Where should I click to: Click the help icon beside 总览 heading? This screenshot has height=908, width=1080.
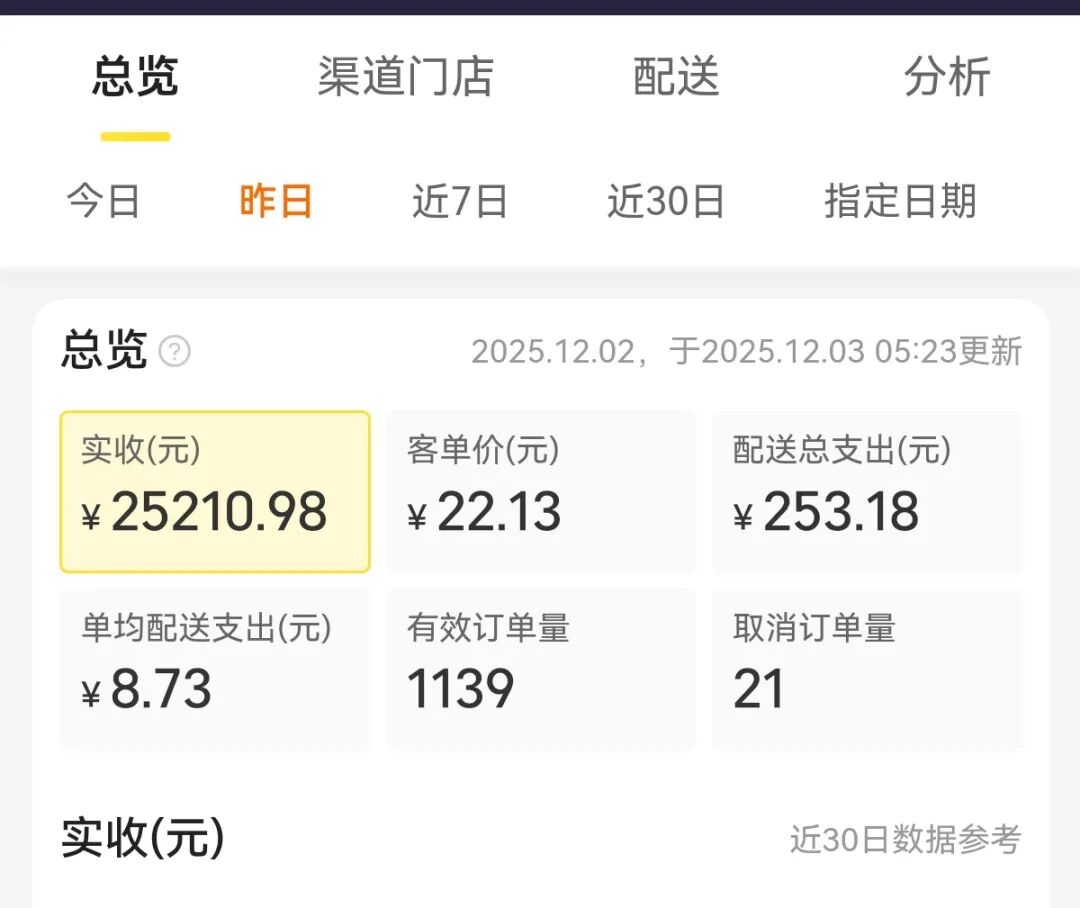click(175, 352)
